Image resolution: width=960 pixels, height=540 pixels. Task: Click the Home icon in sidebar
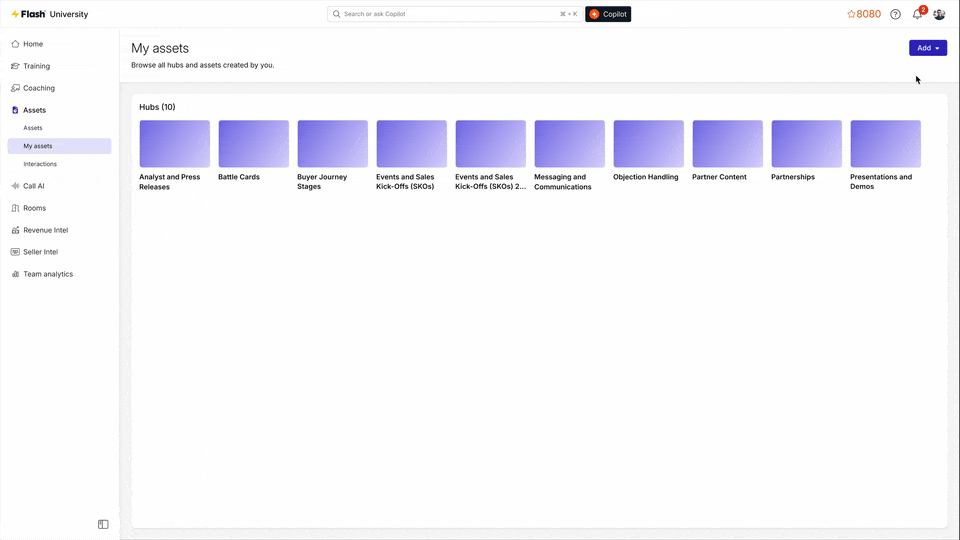point(15,44)
